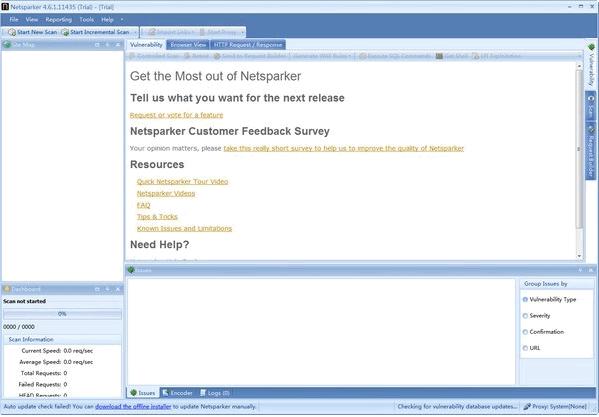The width and height of the screenshot is (599, 417).
Task: Click the Controlled Scan toolbar icon
Action: 132,56
